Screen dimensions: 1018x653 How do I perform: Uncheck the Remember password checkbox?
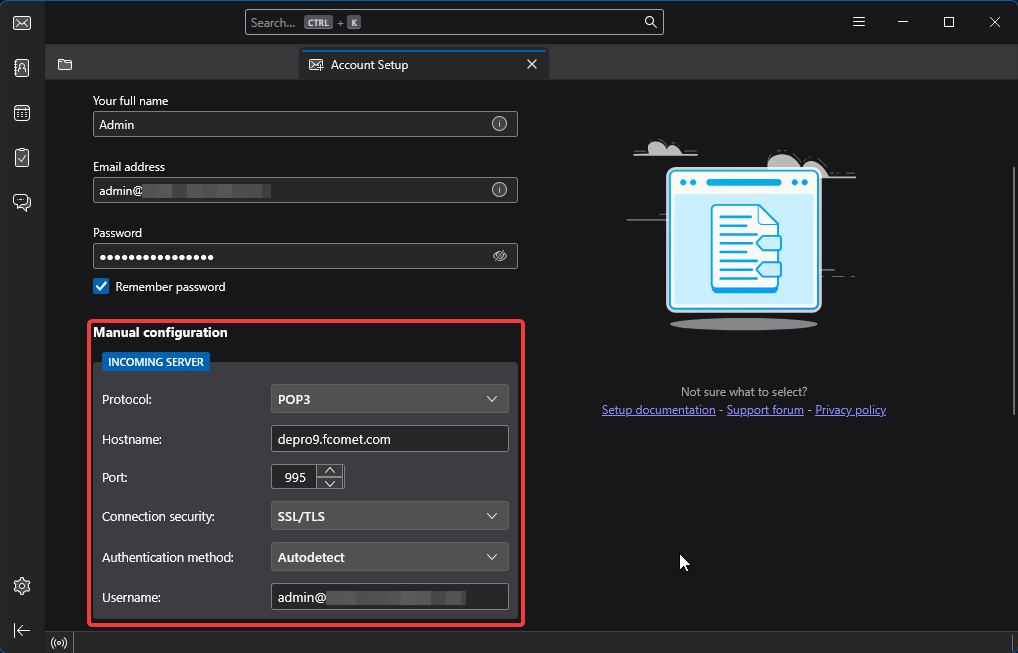coord(101,286)
